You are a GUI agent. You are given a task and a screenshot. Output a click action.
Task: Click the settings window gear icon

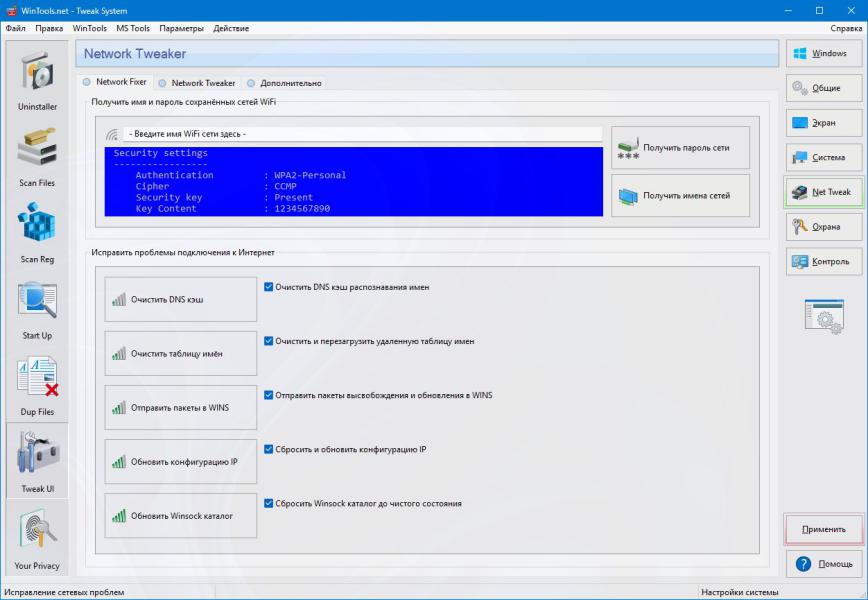pyautogui.click(x=824, y=316)
